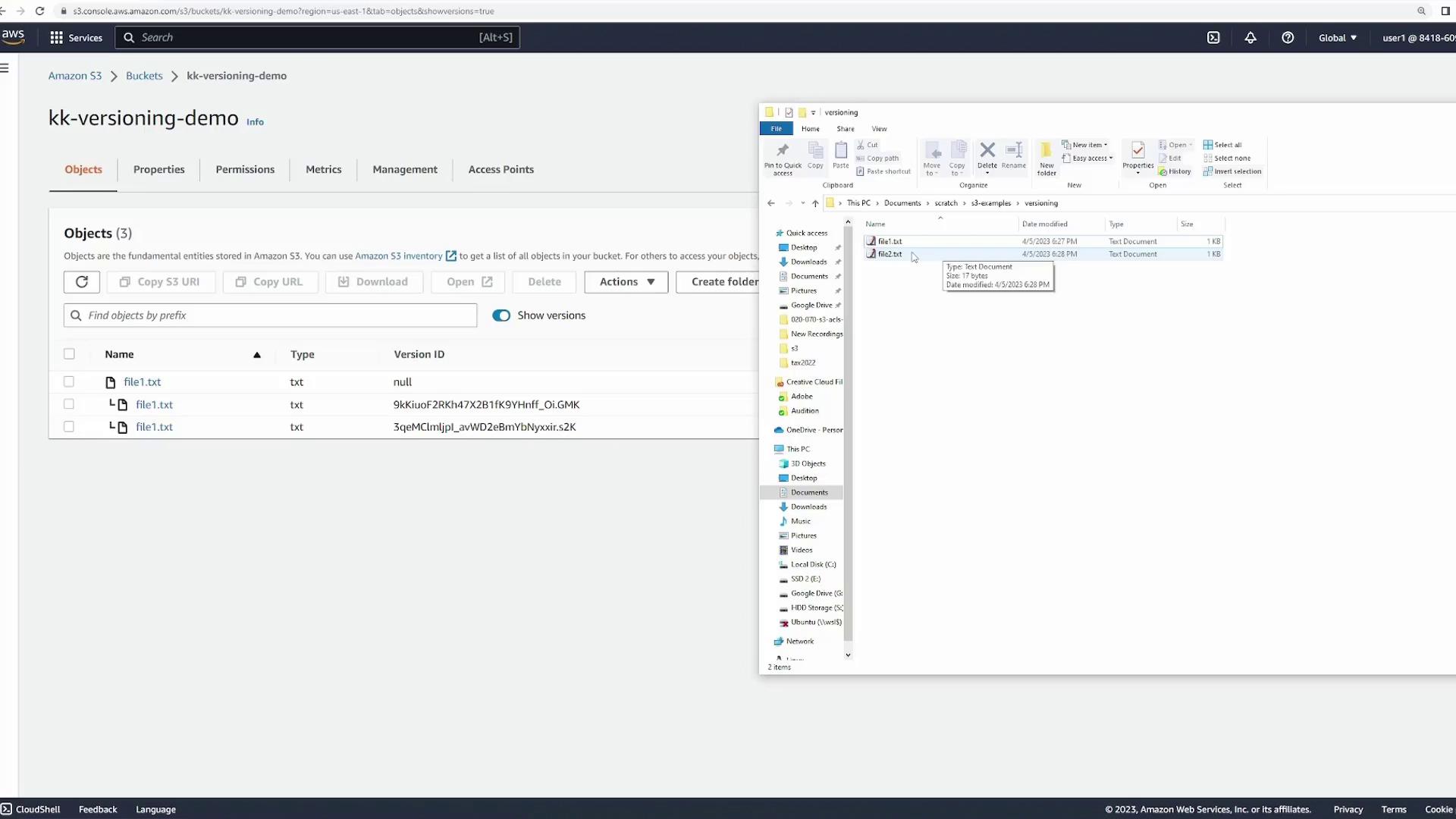Viewport: 1456px width, 819px height.
Task: Open the Services grid menu
Action: [x=56, y=37]
